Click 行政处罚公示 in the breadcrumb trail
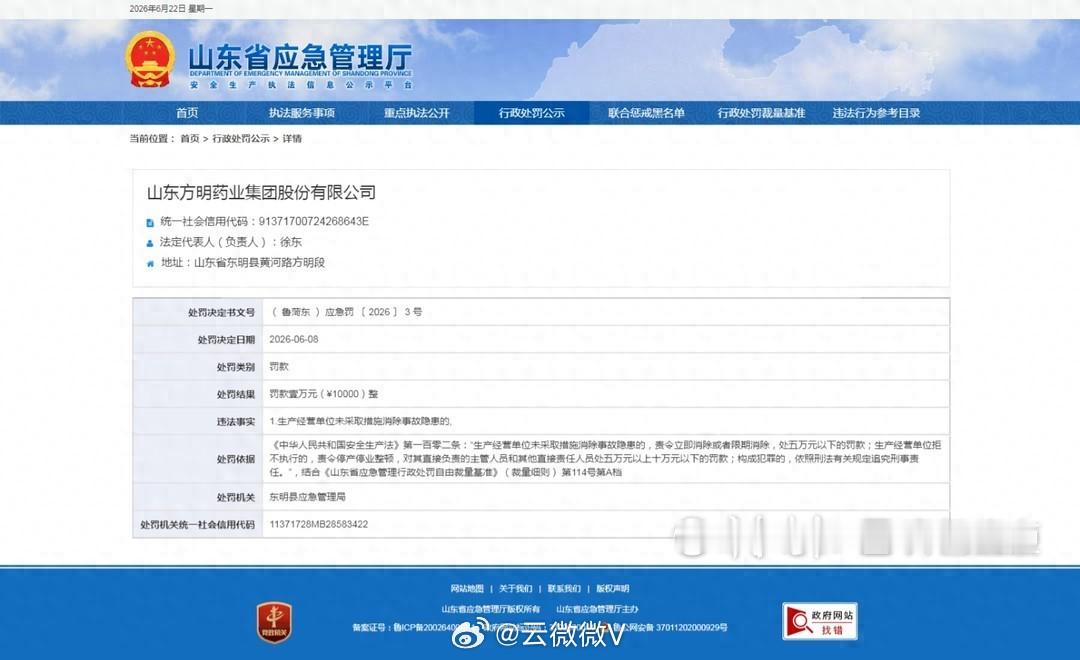Image resolution: width=1080 pixels, height=660 pixels. [x=240, y=138]
